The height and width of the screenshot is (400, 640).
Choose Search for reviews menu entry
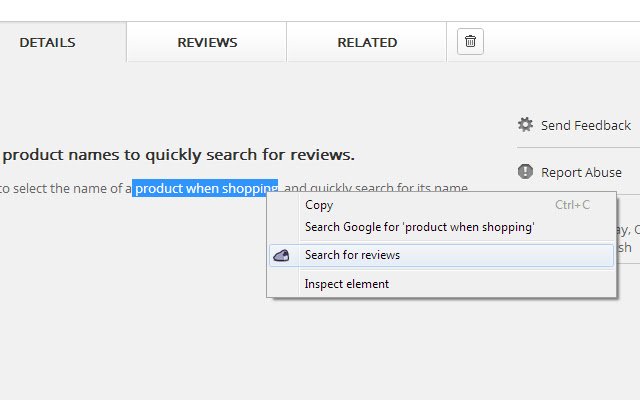coord(441,256)
